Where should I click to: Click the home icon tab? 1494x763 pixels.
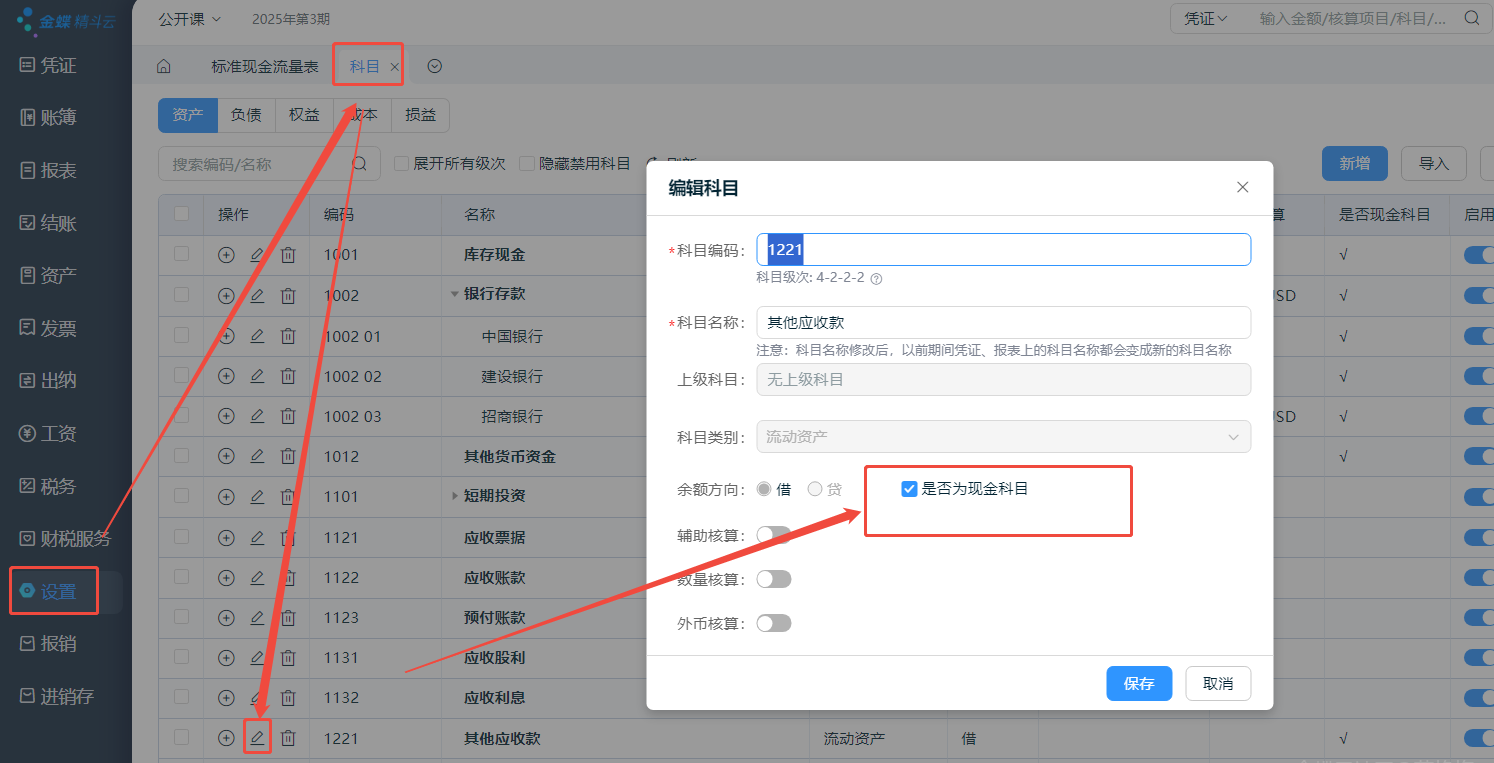coord(163,67)
